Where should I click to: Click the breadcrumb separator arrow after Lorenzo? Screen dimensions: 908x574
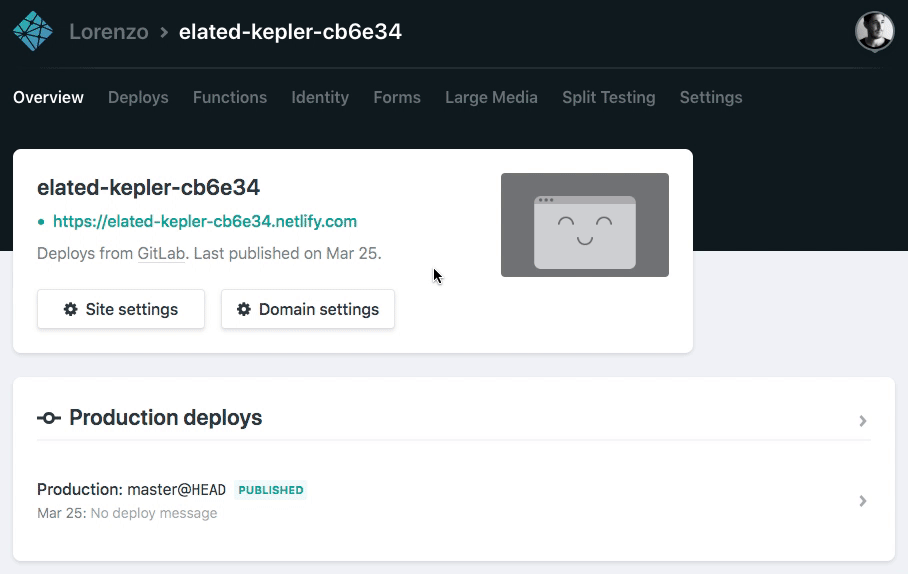coord(164,32)
